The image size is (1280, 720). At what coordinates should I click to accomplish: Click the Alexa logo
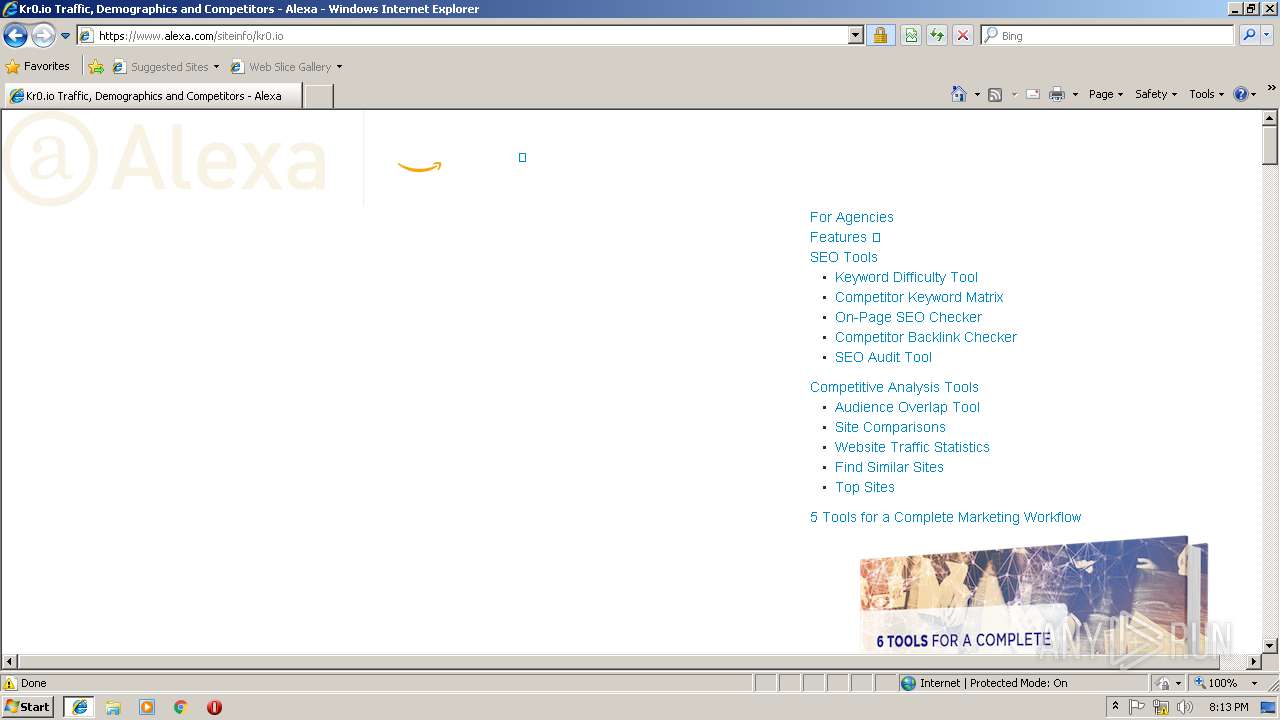[x=165, y=158]
